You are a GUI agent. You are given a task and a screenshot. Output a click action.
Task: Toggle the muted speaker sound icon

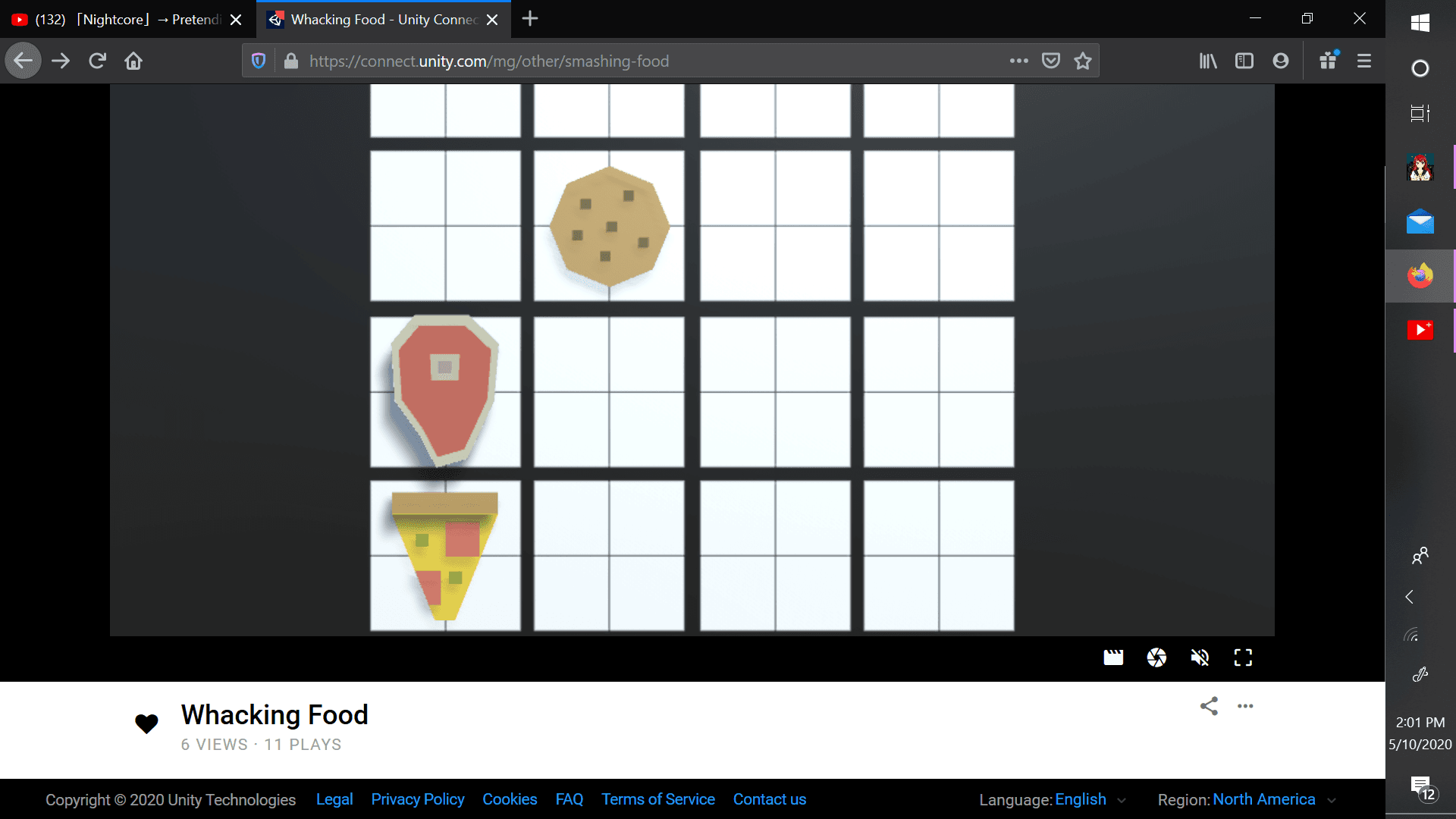(x=1200, y=657)
